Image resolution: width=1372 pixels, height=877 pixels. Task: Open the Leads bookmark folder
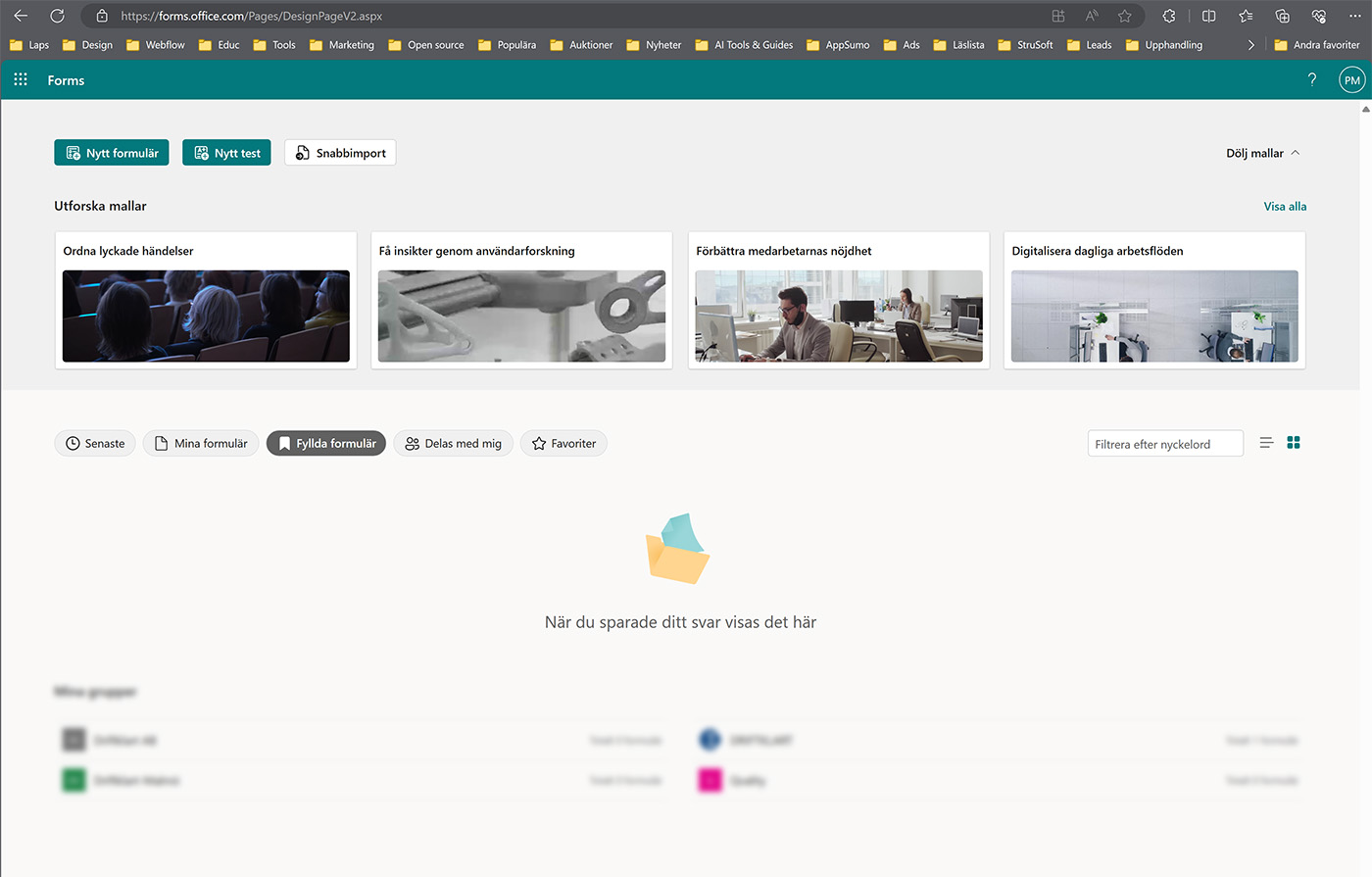[x=1089, y=45]
